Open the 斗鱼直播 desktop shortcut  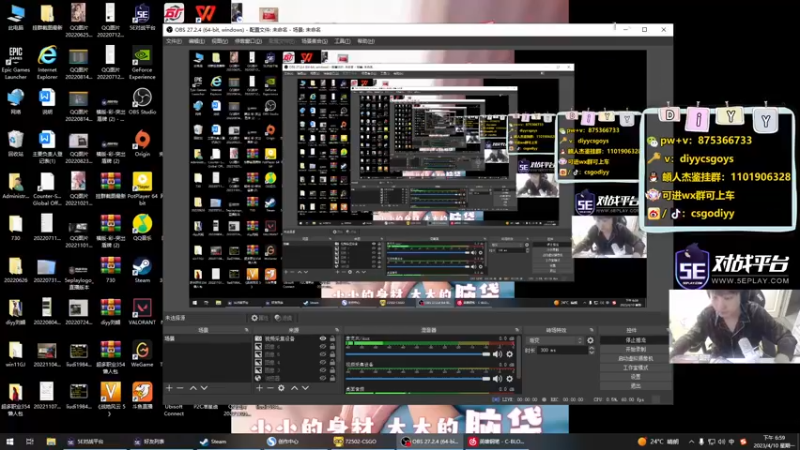[x=142, y=396]
